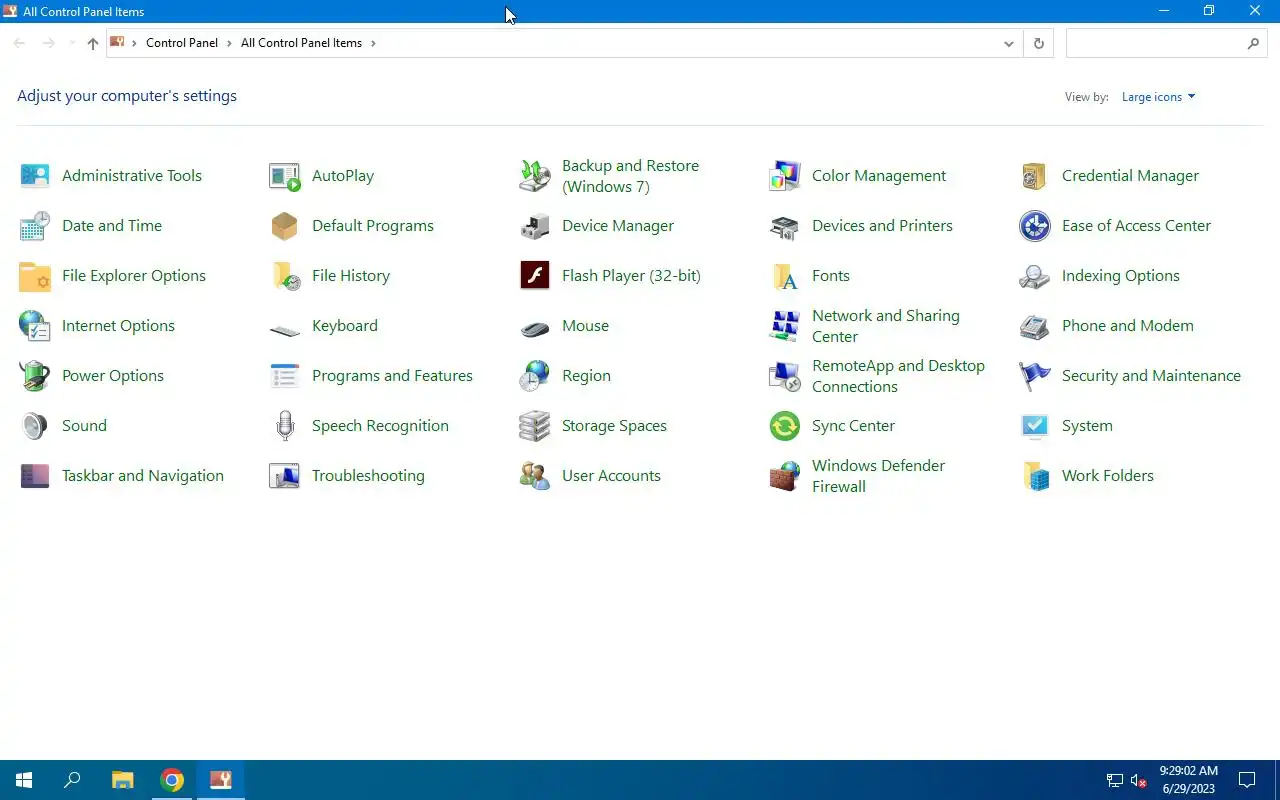Open the Sync Center green icon
The height and width of the screenshot is (800, 1280).
tap(785, 426)
